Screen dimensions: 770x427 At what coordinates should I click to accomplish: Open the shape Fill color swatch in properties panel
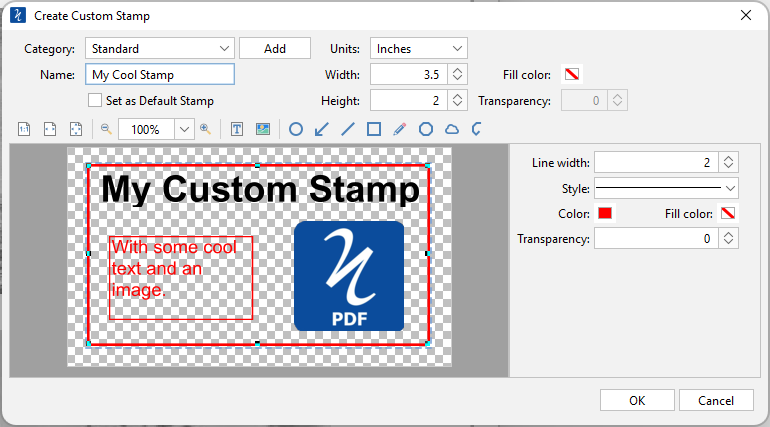pyautogui.click(x=728, y=214)
